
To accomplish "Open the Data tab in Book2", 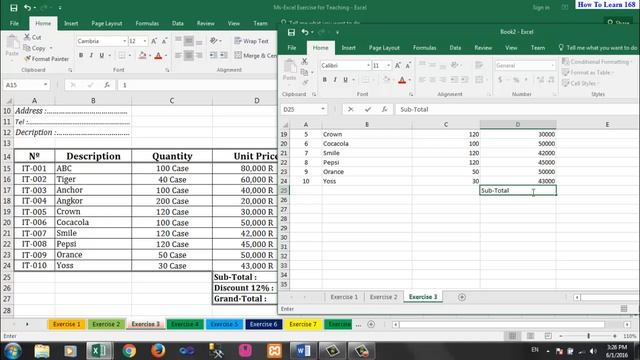I will [455, 48].
